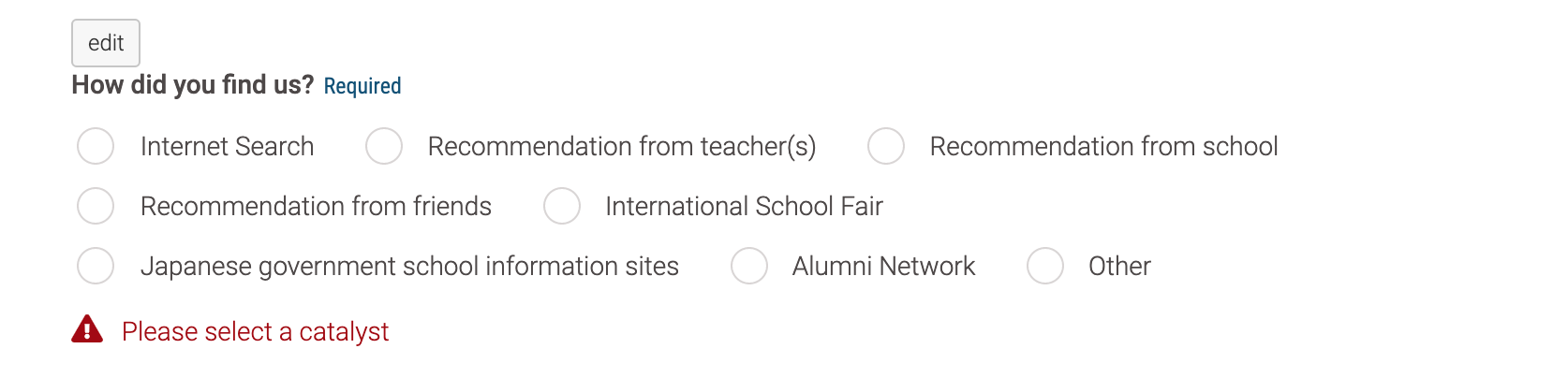Click the edit button
Screen dimensions: 1568x378
coord(106,43)
